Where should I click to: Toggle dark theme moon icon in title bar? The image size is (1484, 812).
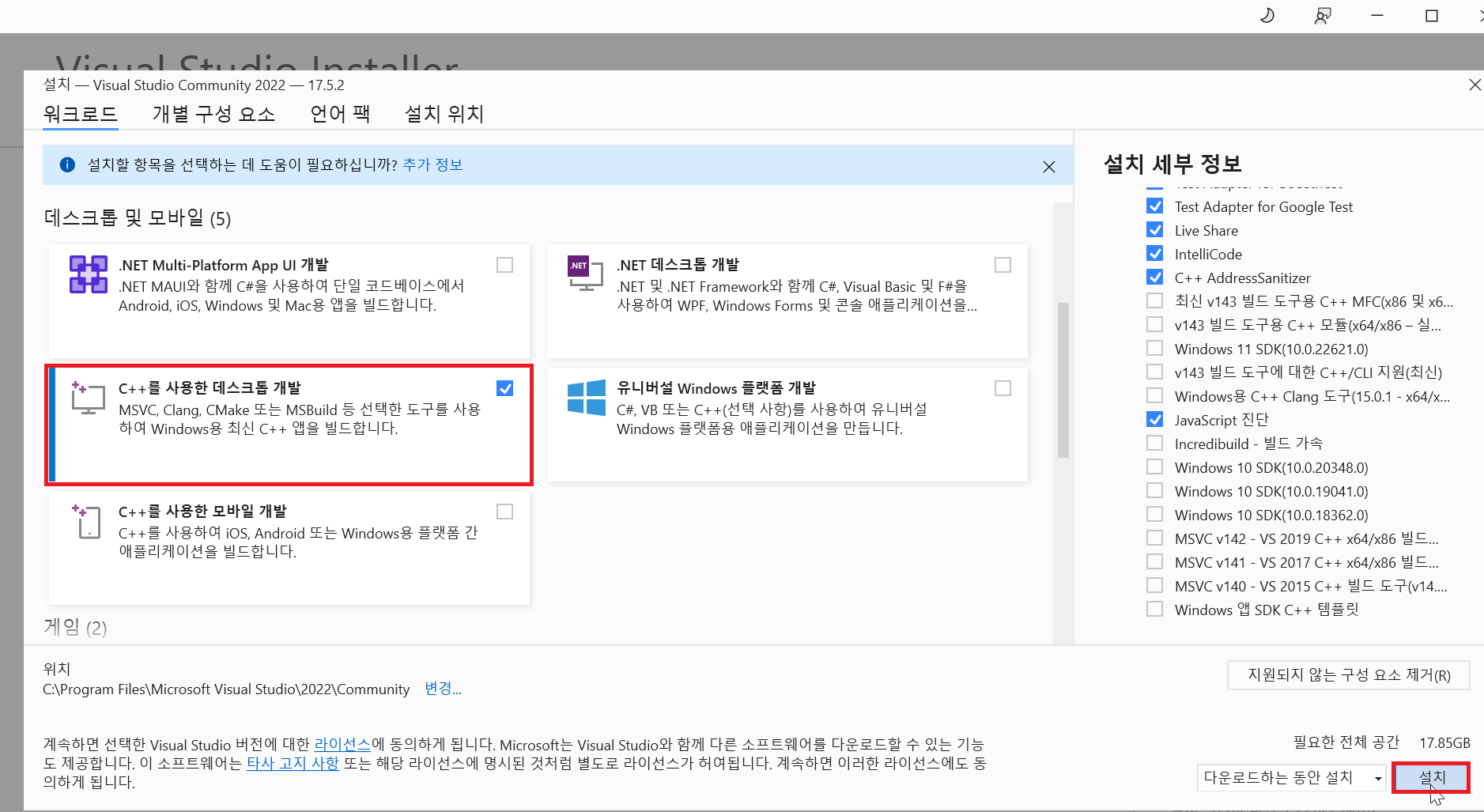point(1267,15)
